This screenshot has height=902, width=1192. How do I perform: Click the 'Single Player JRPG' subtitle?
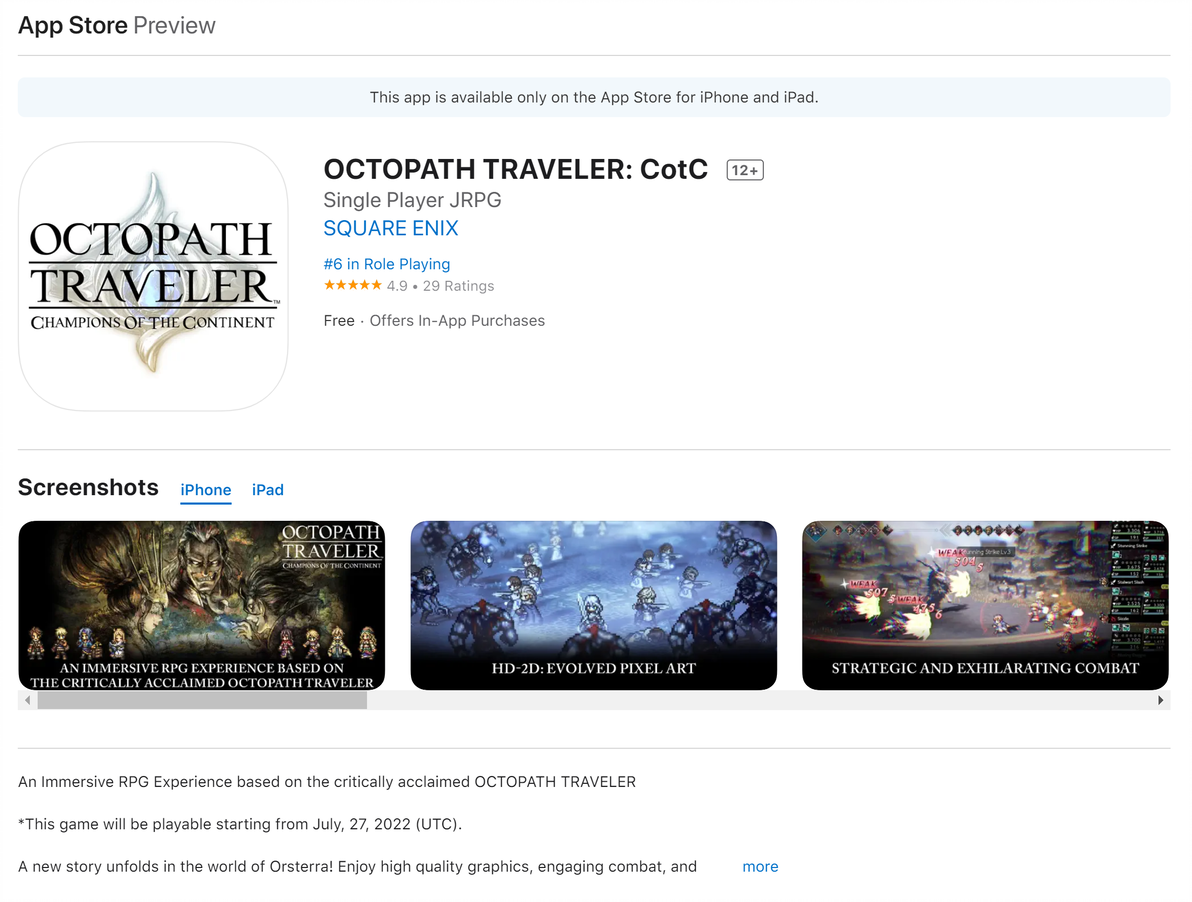coord(412,200)
